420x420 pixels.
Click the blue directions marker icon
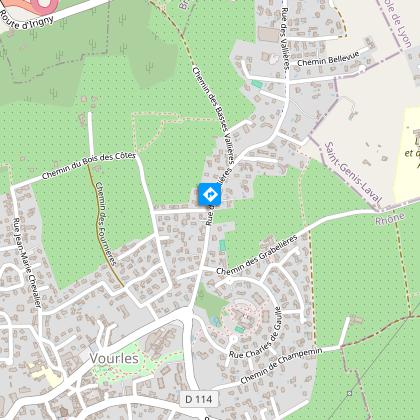pos(210,194)
